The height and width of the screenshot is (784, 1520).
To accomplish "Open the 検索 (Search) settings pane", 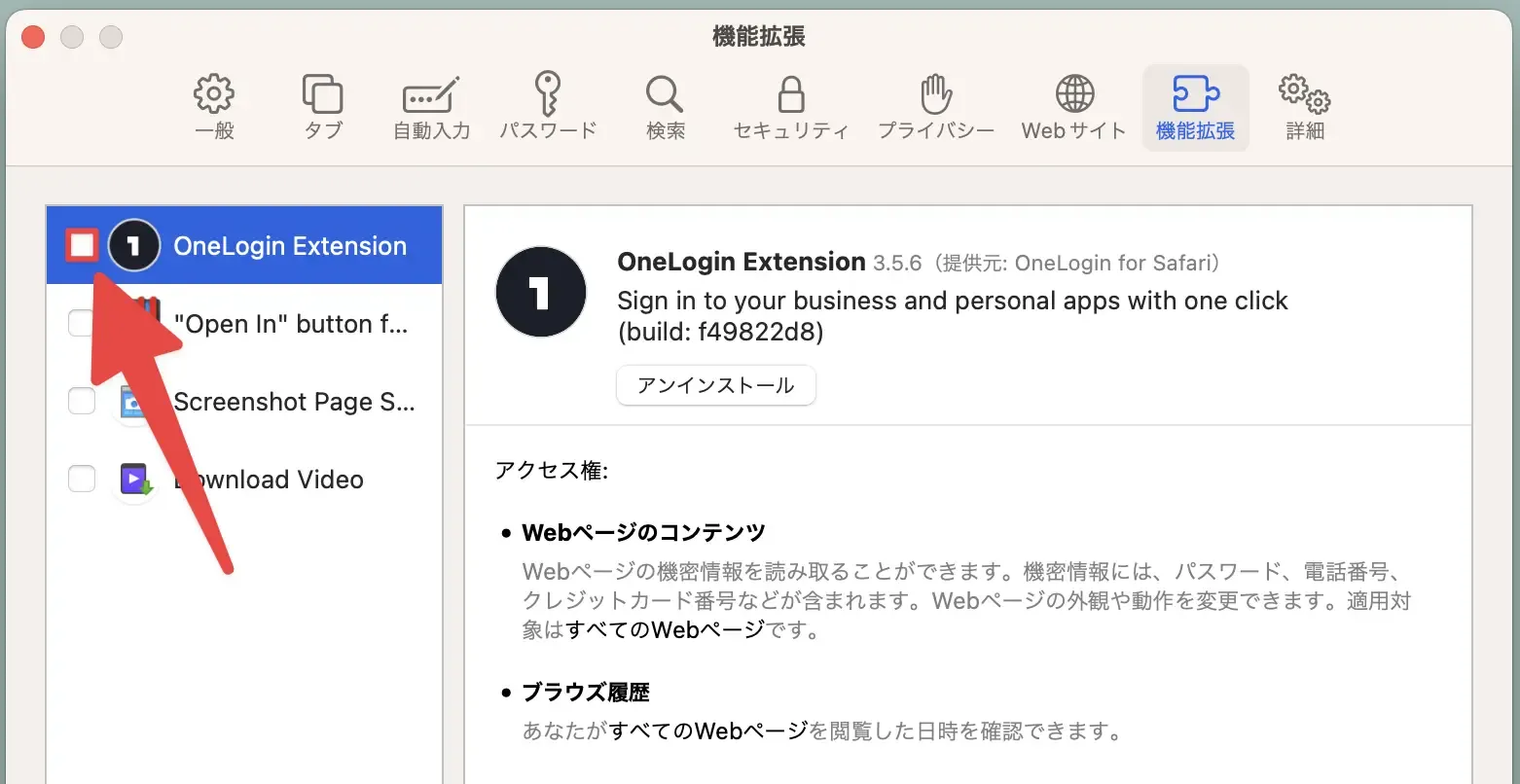I will tap(665, 107).
